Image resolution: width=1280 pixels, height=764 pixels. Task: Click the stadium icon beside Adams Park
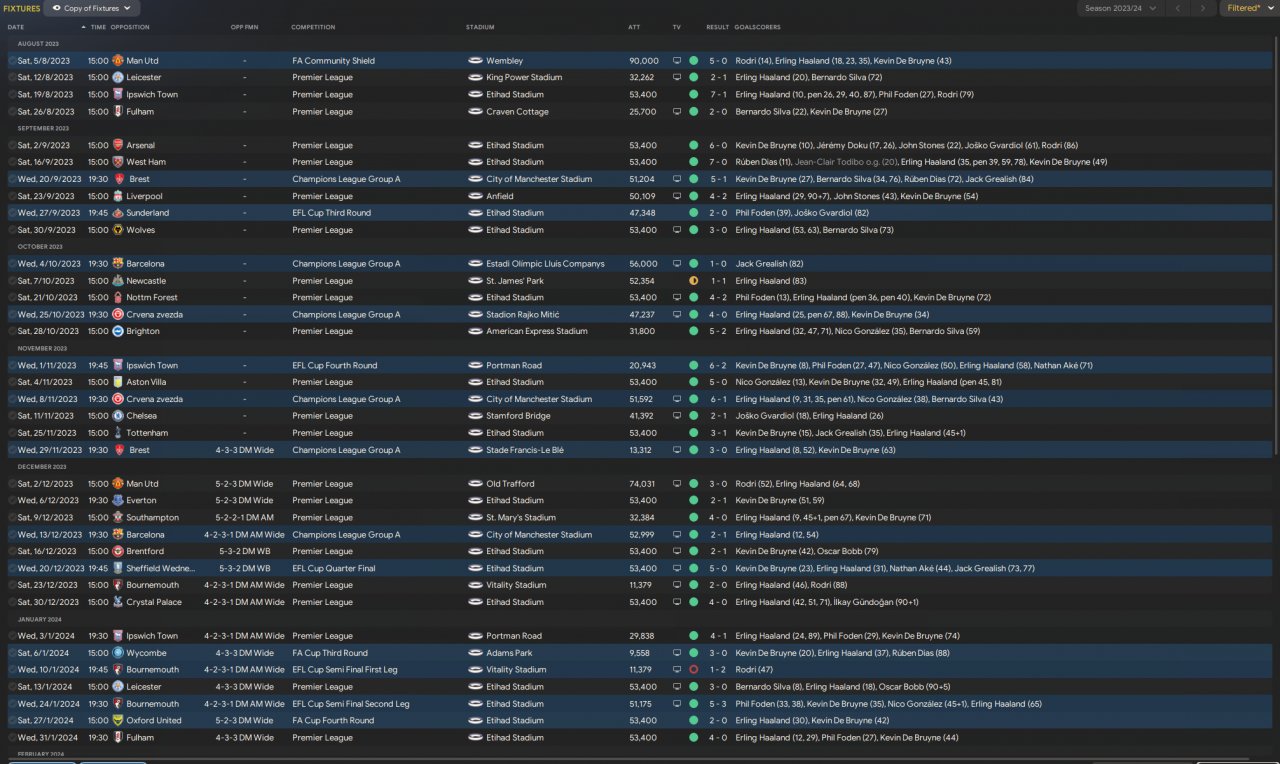click(475, 653)
